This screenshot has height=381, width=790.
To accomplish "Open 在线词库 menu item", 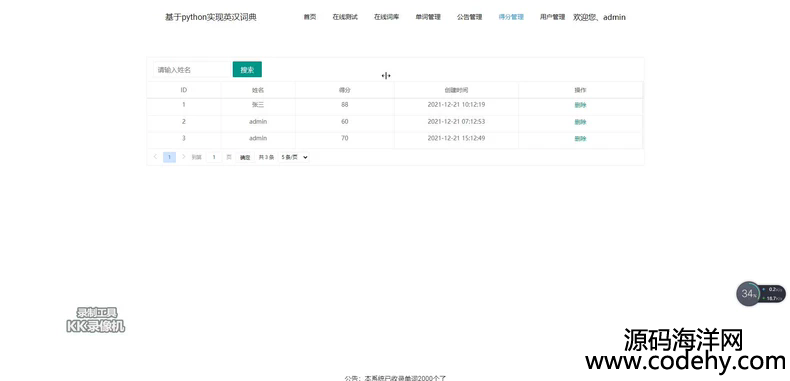I will pyautogui.click(x=386, y=17).
